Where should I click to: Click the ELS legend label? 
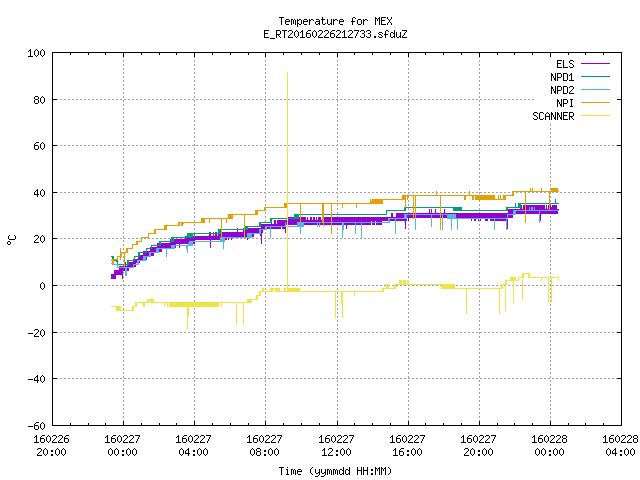(565, 64)
